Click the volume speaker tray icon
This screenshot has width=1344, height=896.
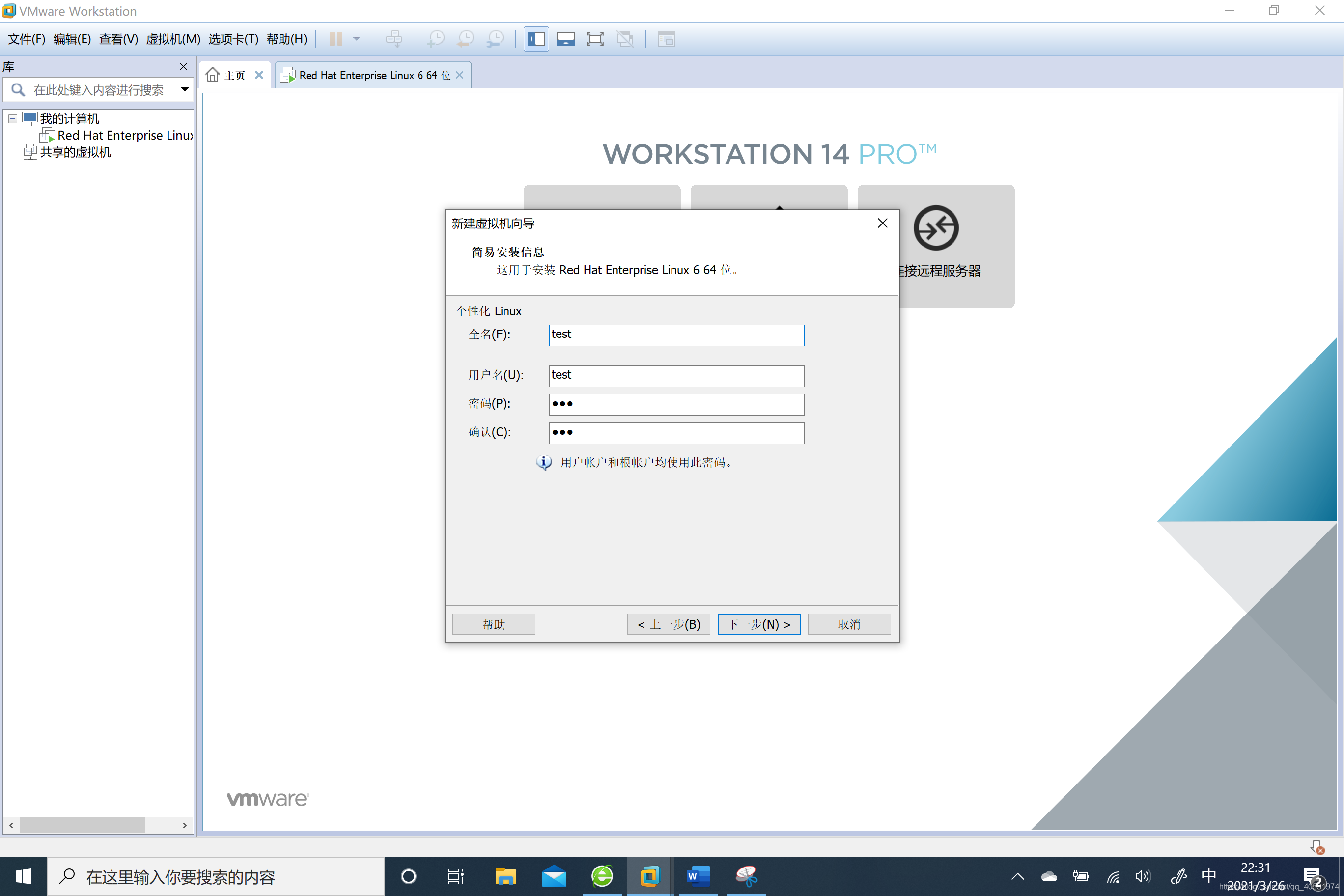tap(1144, 876)
